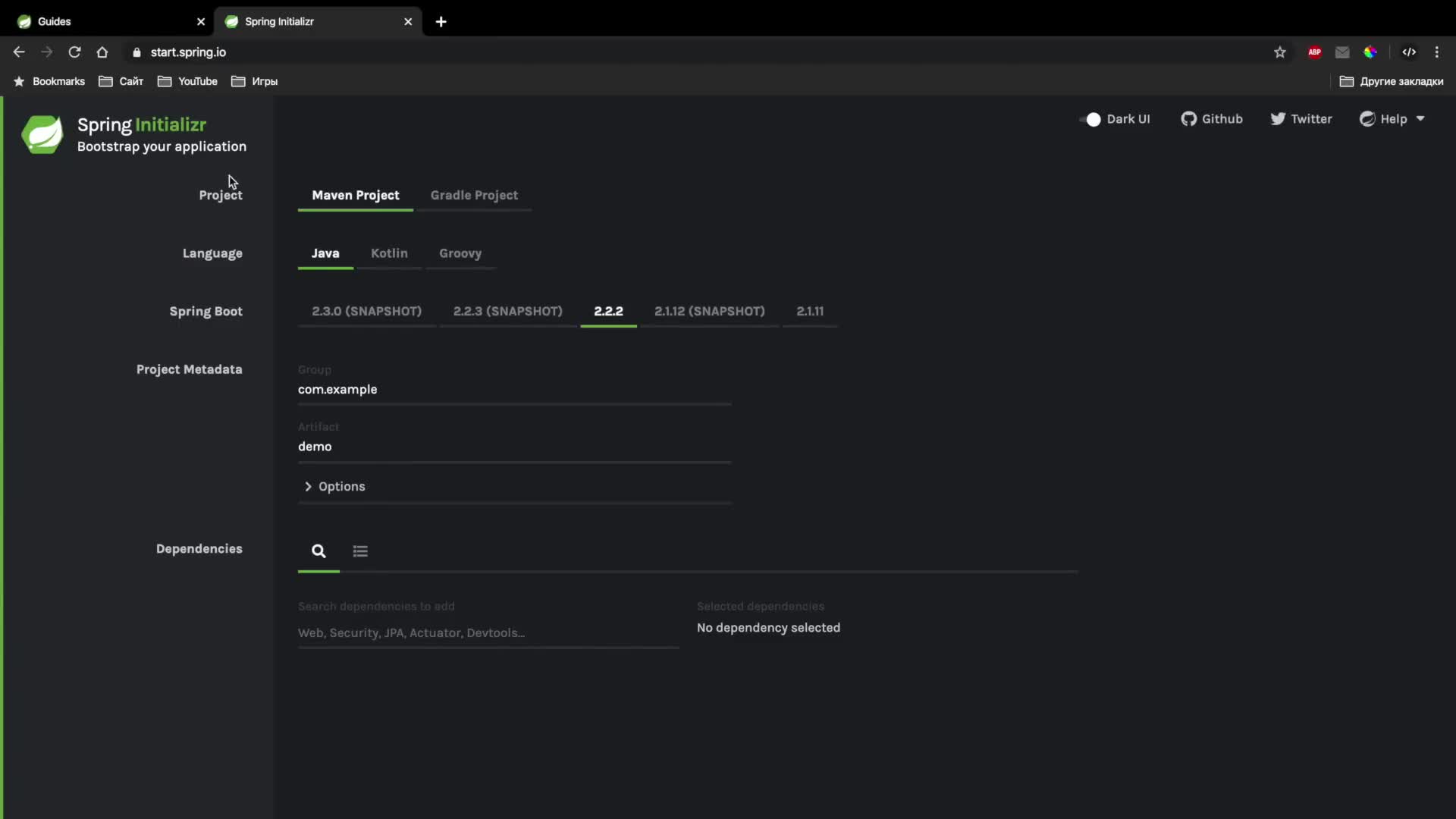The height and width of the screenshot is (819, 1456).
Task: Choose Kotlin language
Action: (x=389, y=253)
